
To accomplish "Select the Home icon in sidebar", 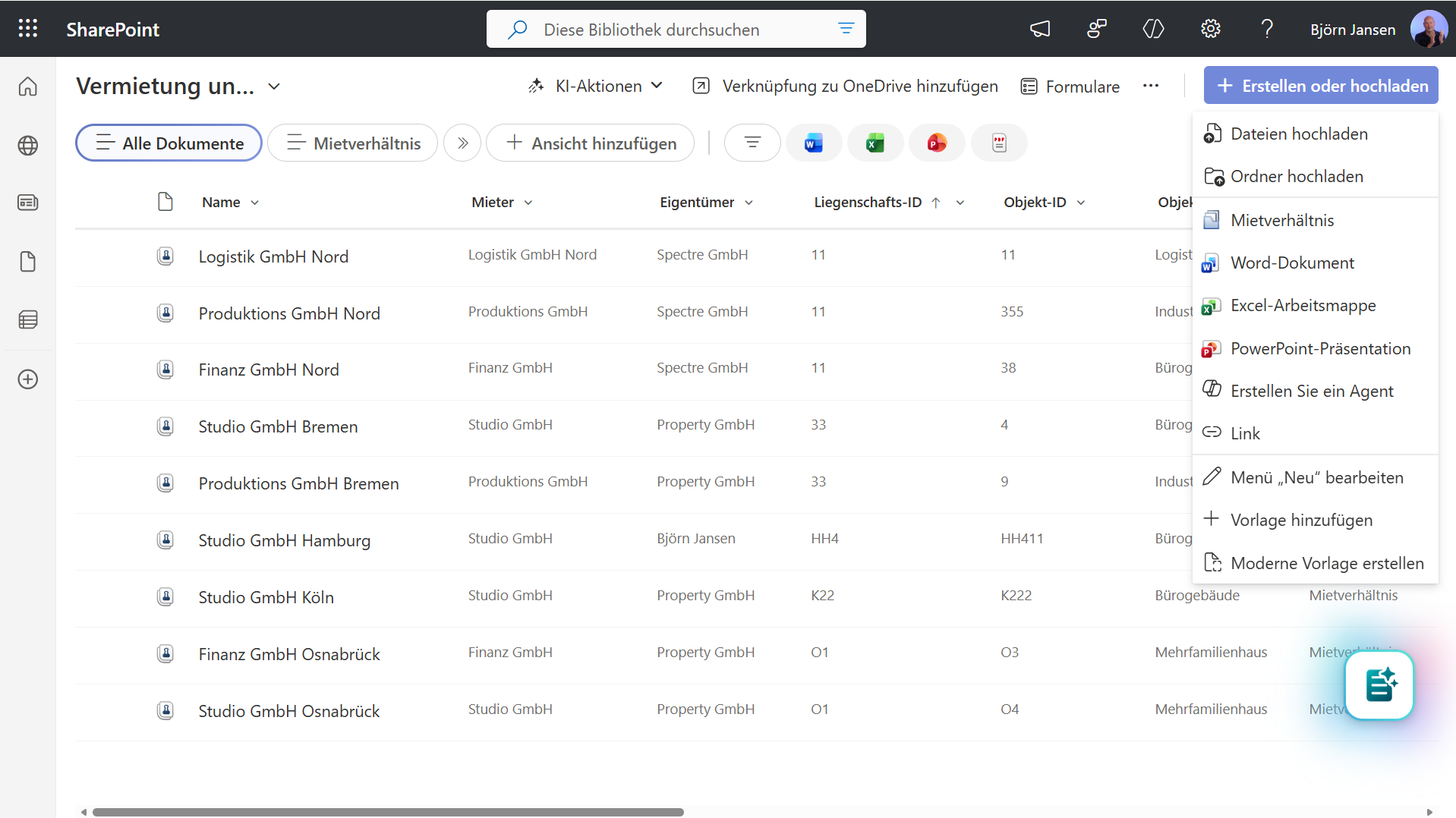I will (28, 87).
